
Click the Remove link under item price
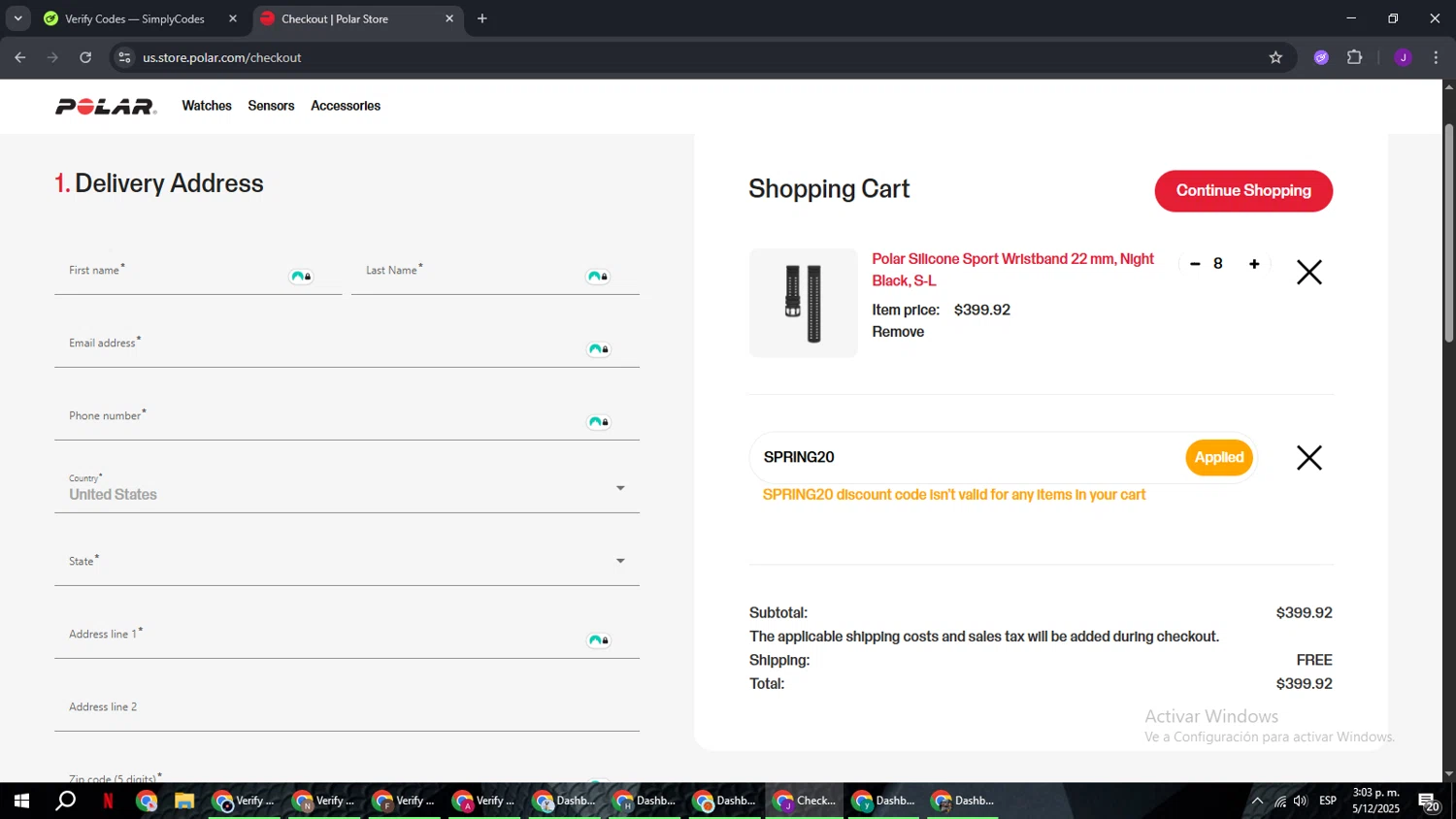[898, 332]
